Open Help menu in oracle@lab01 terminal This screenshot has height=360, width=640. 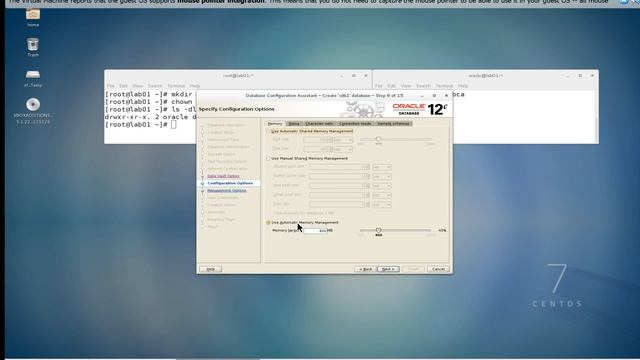[x=462, y=86]
